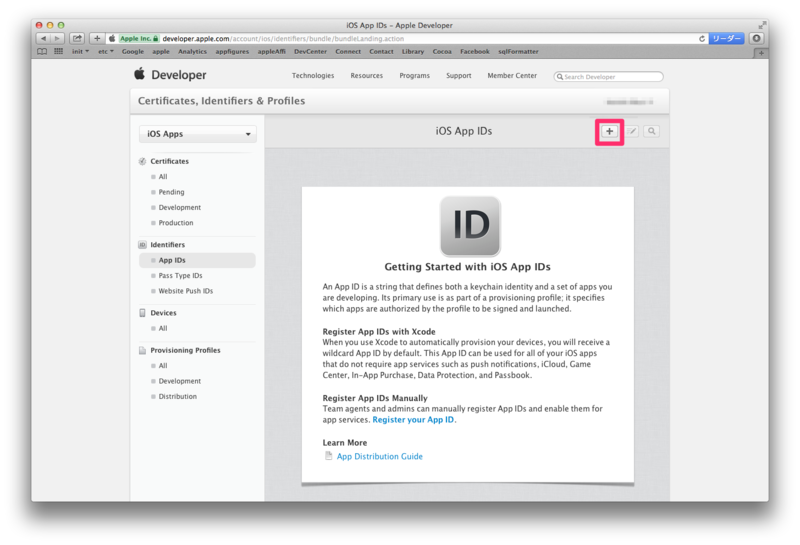Go forward with Safari's forward arrow

tap(57, 38)
